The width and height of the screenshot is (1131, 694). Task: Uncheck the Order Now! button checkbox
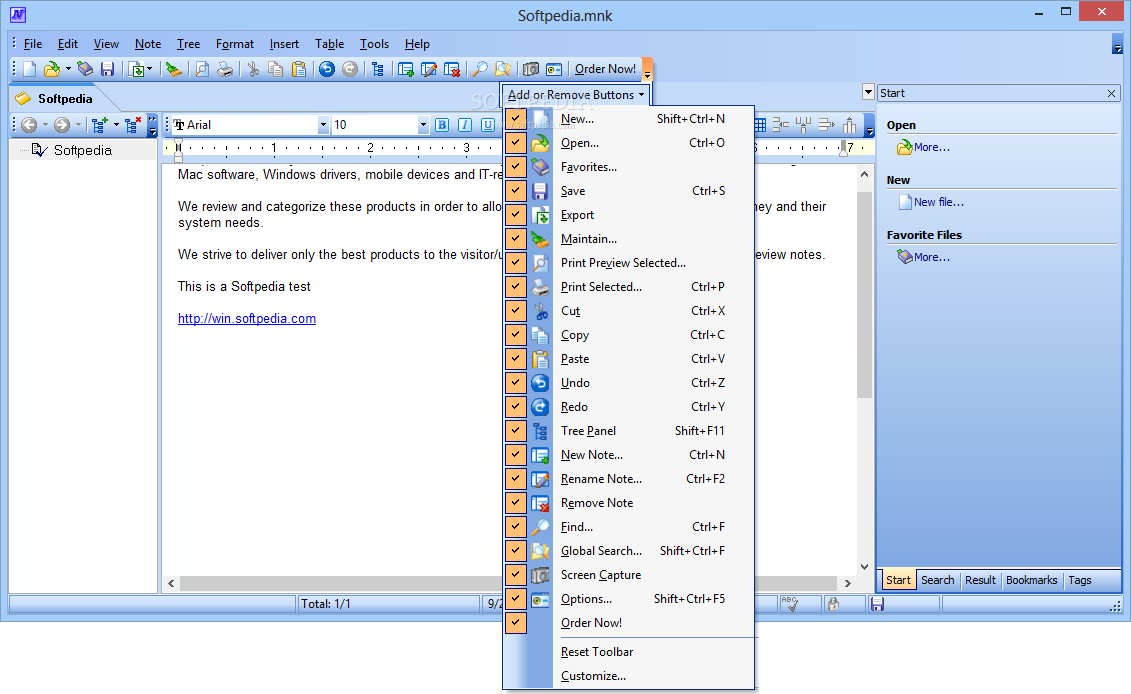coord(516,623)
